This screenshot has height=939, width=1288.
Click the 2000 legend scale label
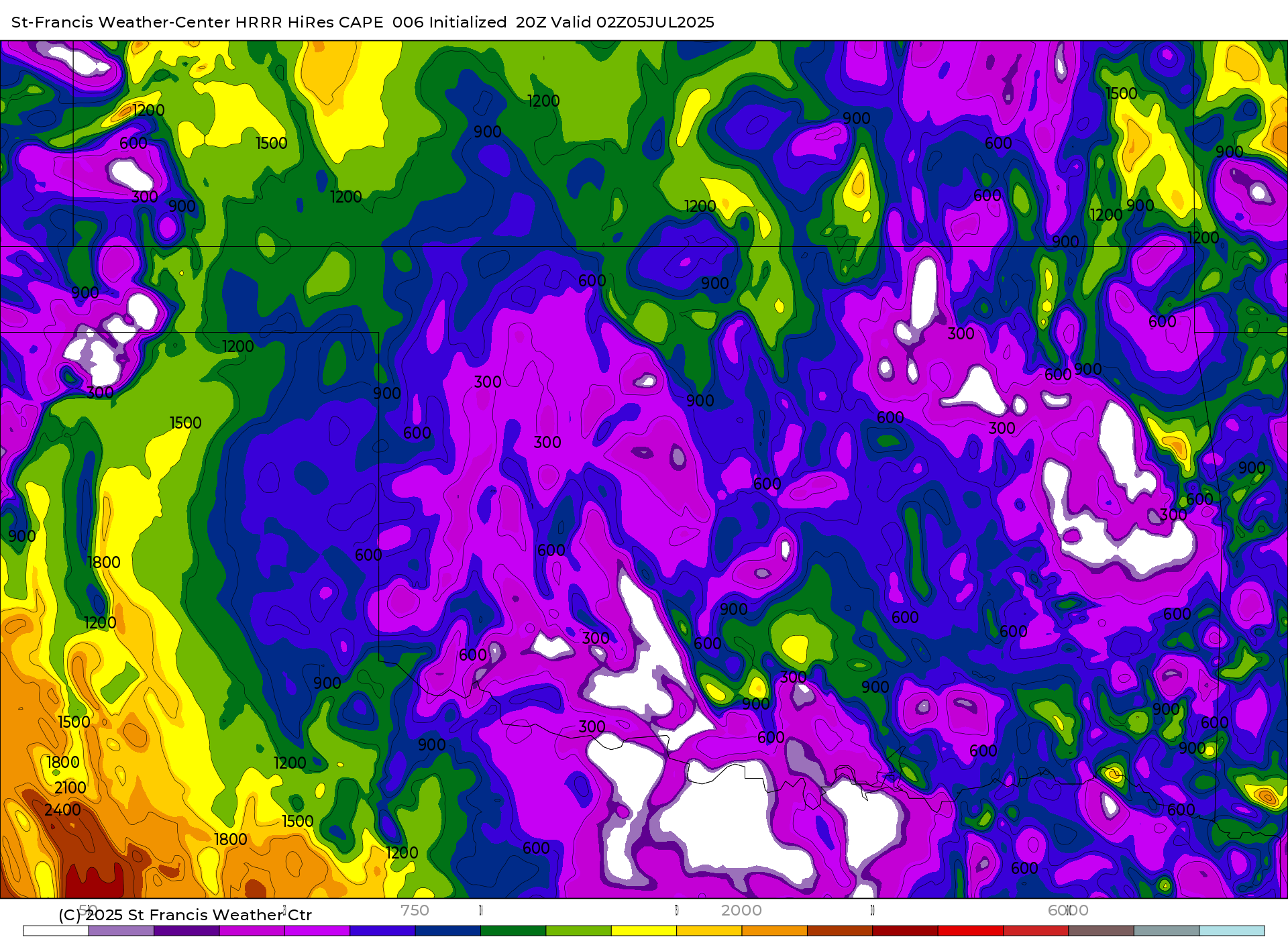click(x=741, y=910)
